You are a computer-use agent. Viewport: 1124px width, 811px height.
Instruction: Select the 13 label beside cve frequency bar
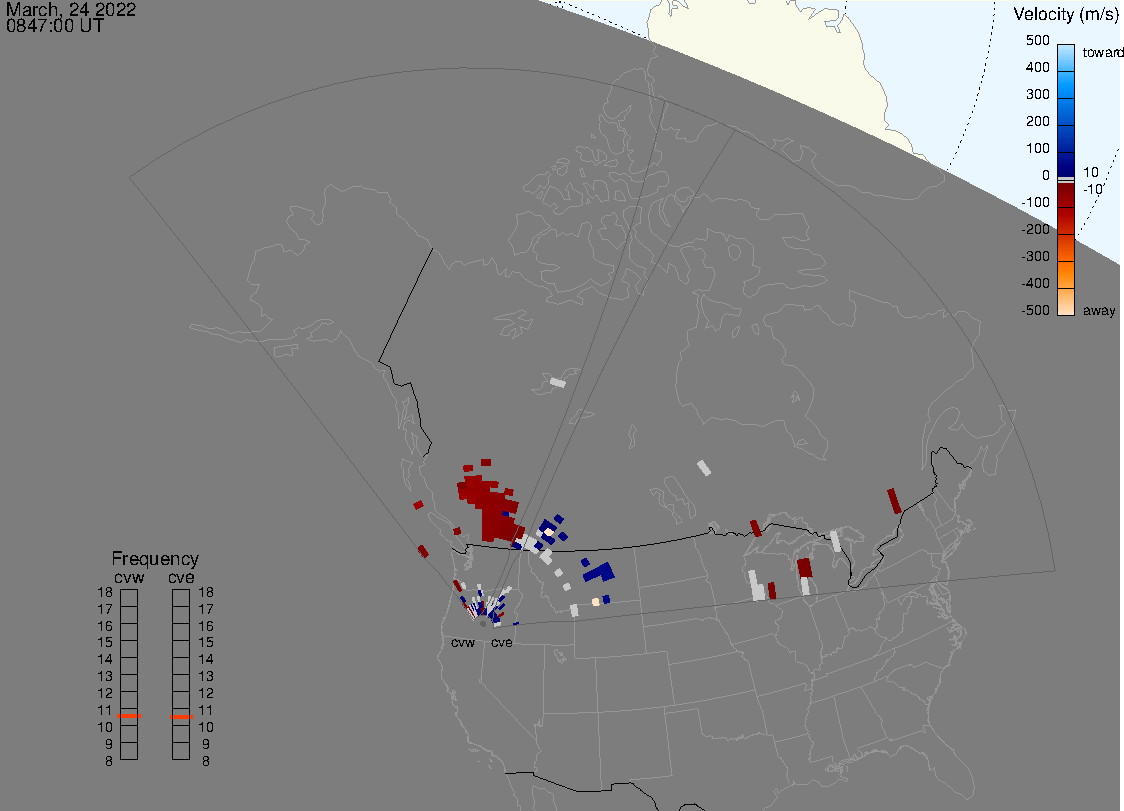(x=206, y=676)
